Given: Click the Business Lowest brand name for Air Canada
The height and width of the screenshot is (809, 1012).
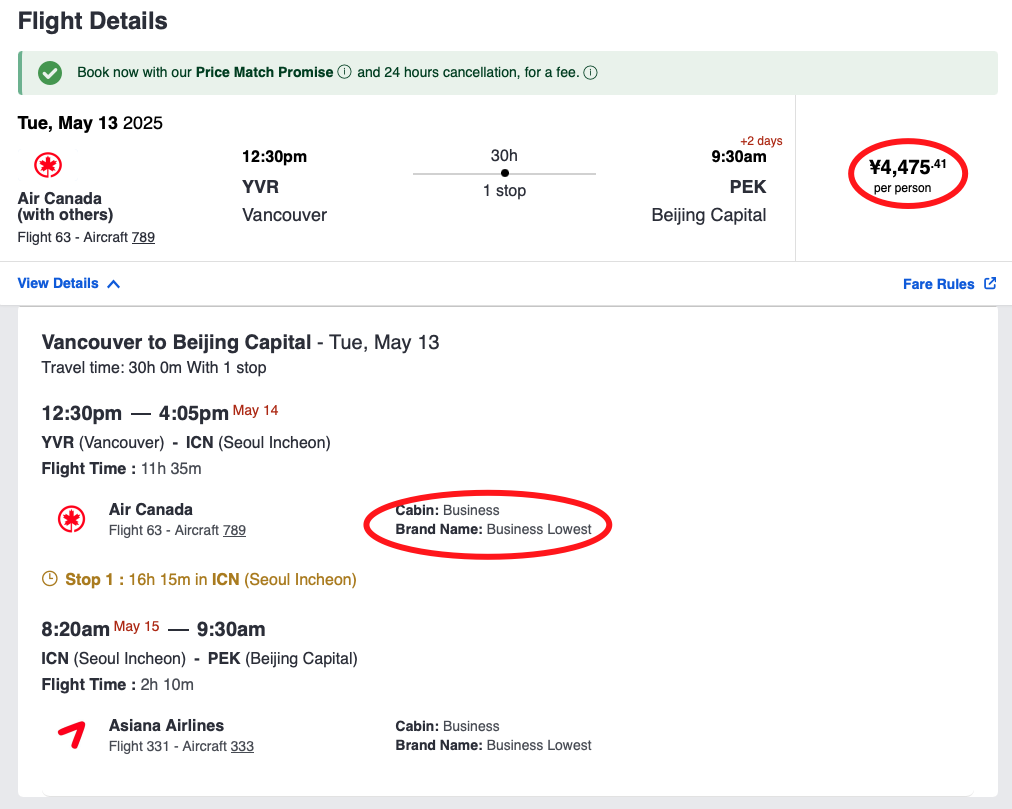Looking at the screenshot, I should (538, 529).
